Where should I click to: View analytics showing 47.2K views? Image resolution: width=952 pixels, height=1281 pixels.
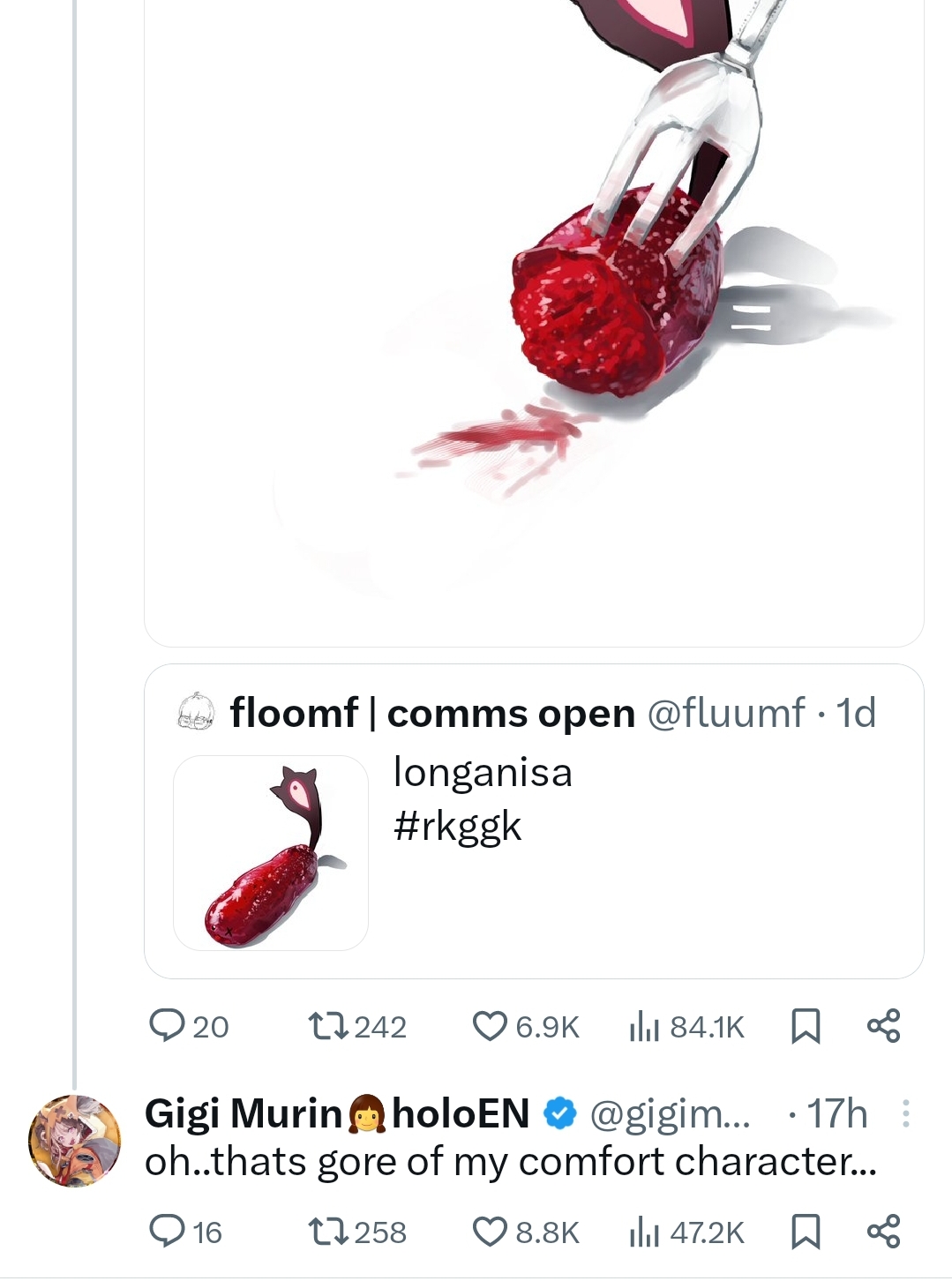coord(646,1232)
